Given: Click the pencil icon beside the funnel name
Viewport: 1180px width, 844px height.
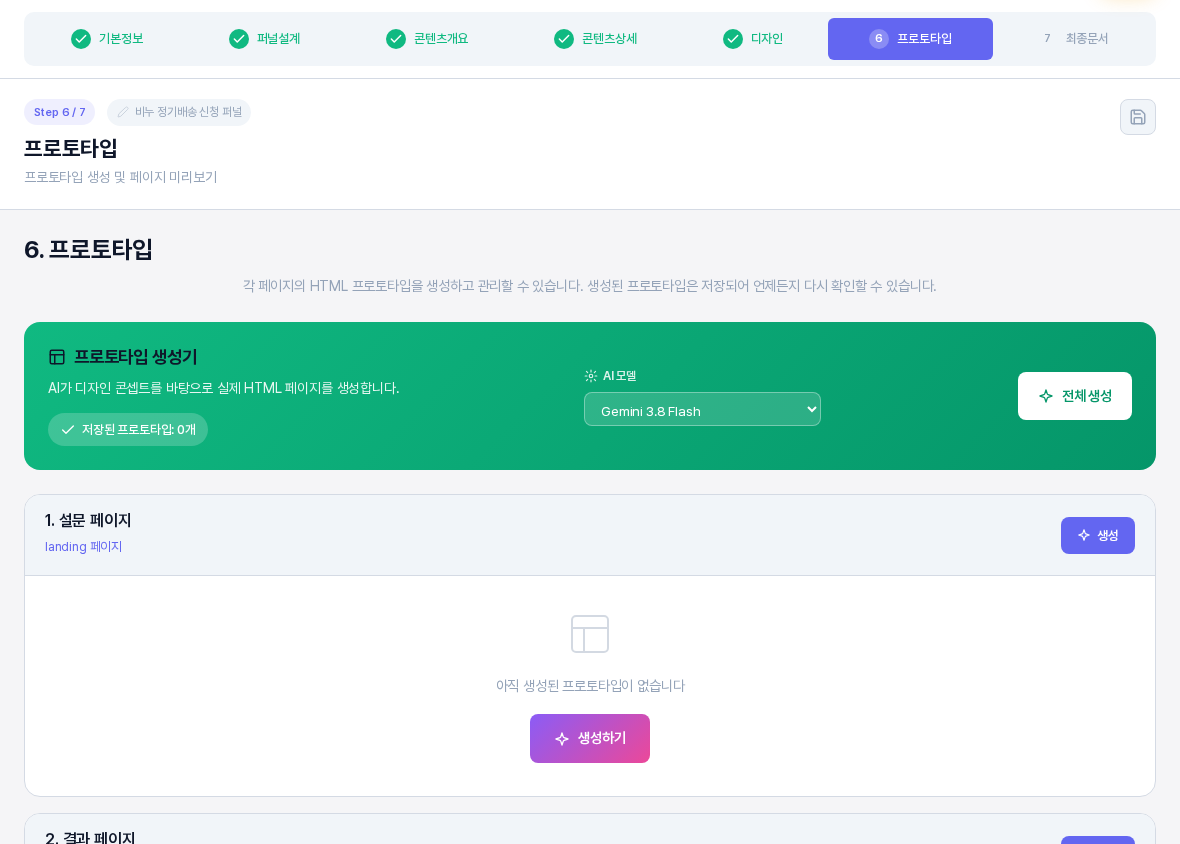Looking at the screenshot, I should [x=123, y=112].
